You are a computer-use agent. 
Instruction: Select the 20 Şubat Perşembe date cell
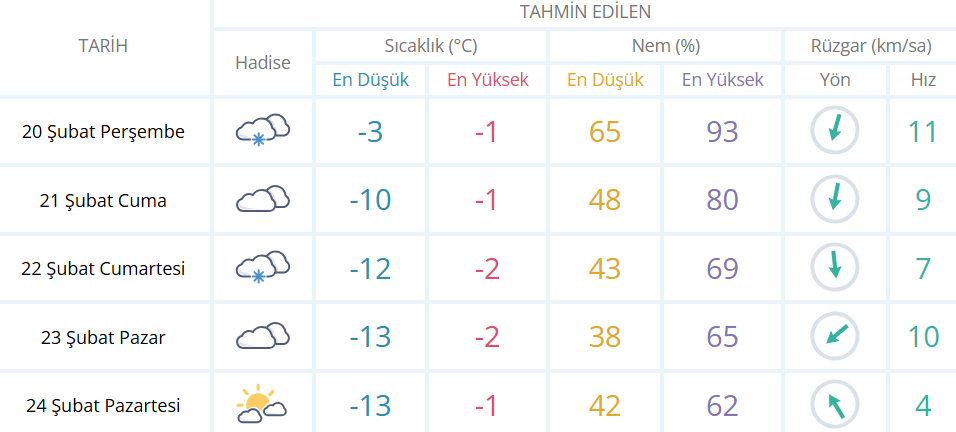pyautogui.click(x=104, y=131)
